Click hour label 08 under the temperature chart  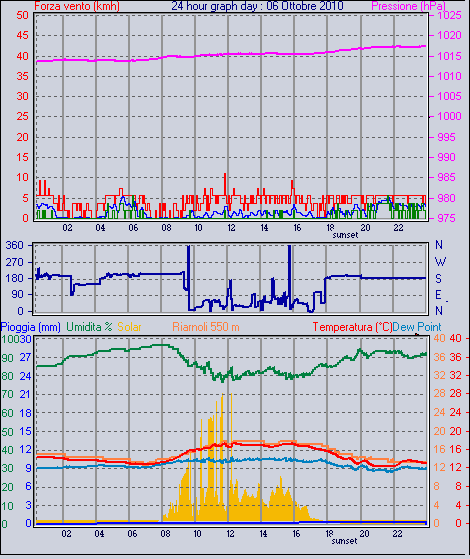(x=165, y=534)
